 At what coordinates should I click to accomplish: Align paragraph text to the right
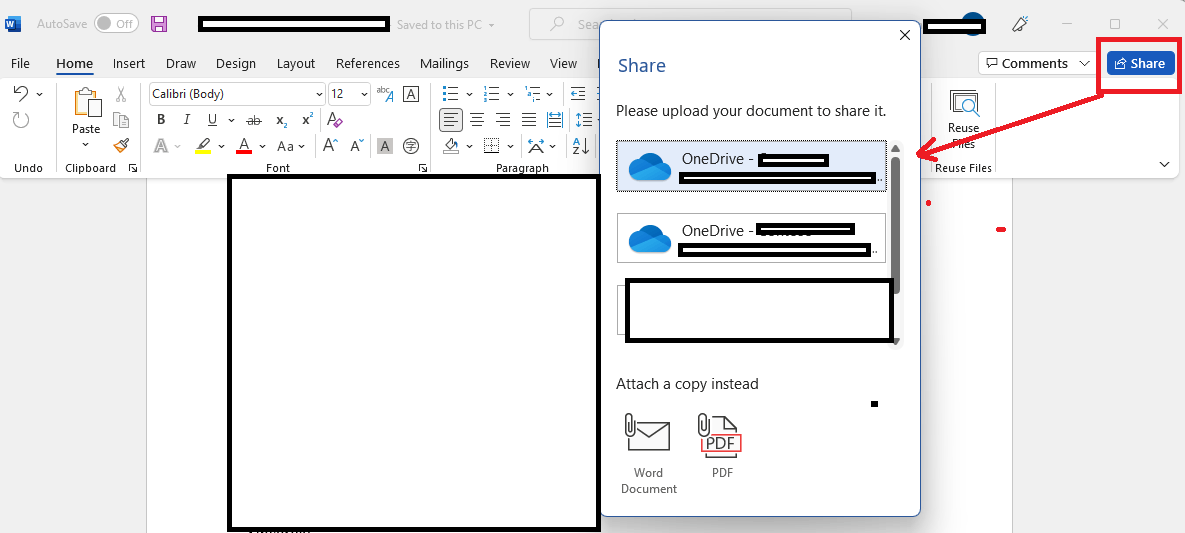503,119
